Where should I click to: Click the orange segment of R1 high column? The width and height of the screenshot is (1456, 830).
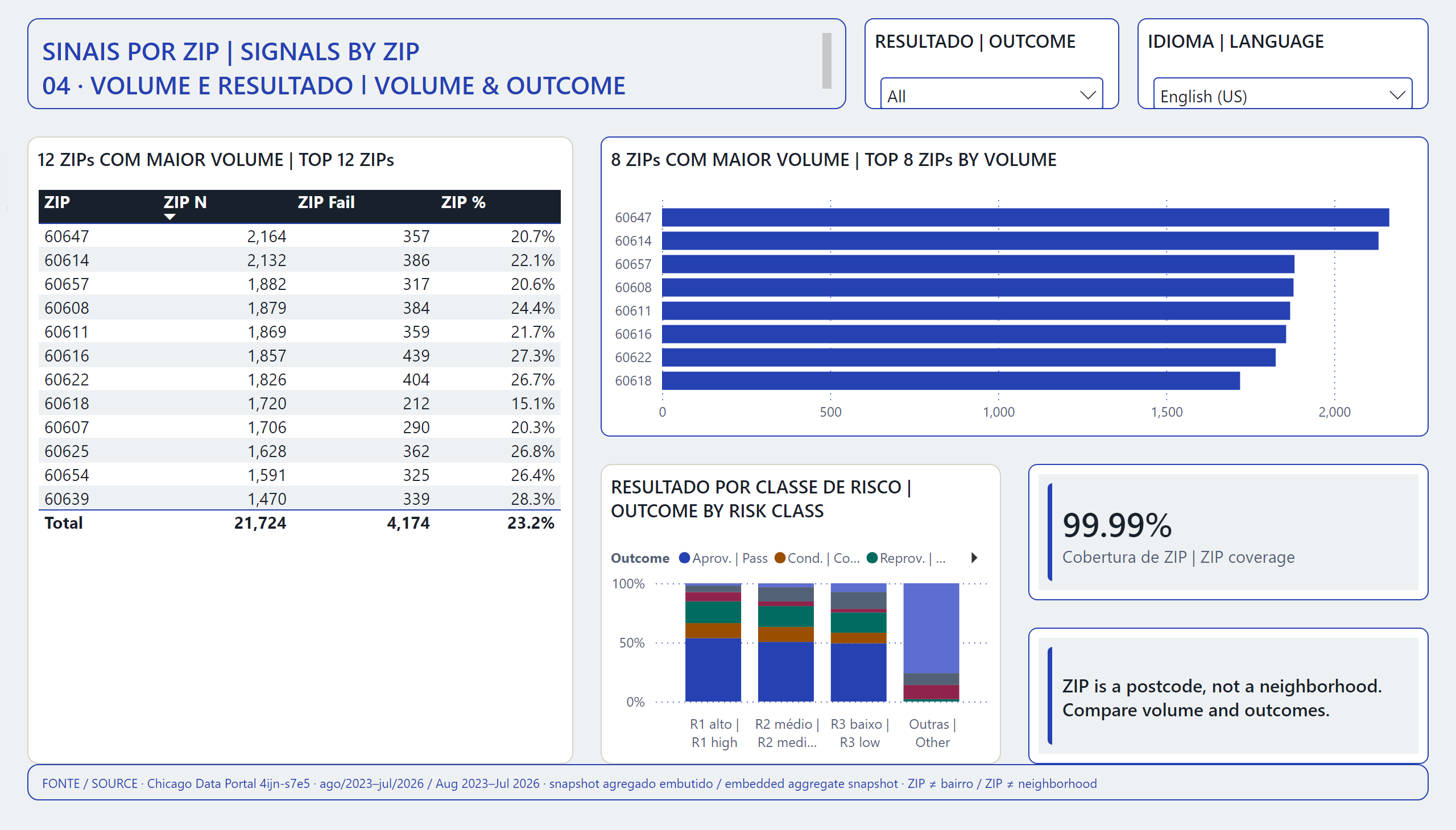[x=713, y=631]
